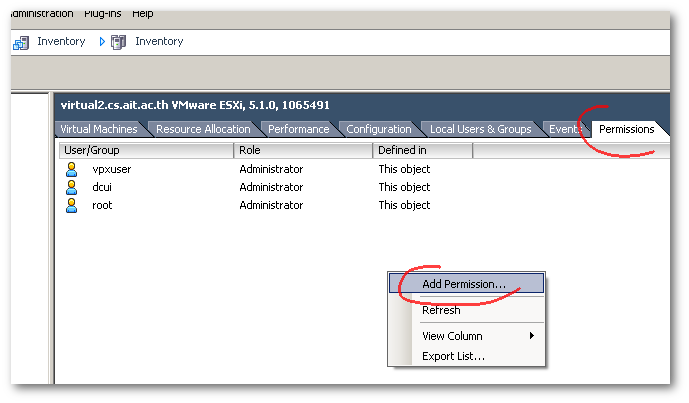This screenshot has height=403, width=689.
Task: Click the dcui user icon
Action: 71,187
